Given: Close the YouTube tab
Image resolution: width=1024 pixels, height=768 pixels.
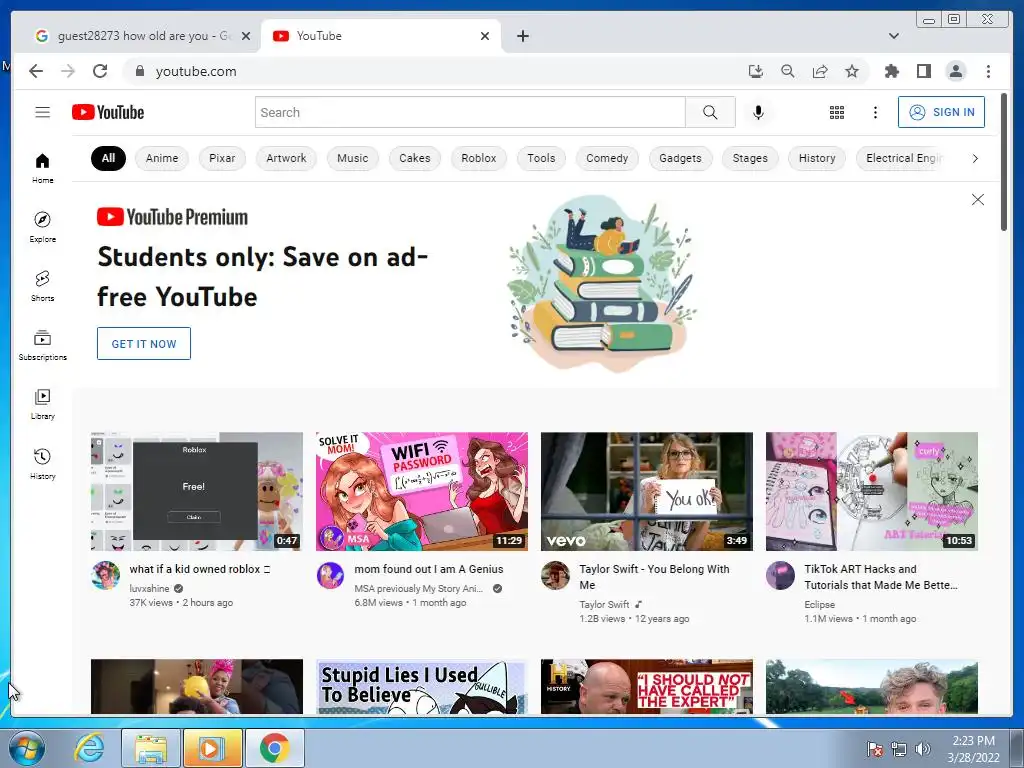Looking at the screenshot, I should point(485,36).
